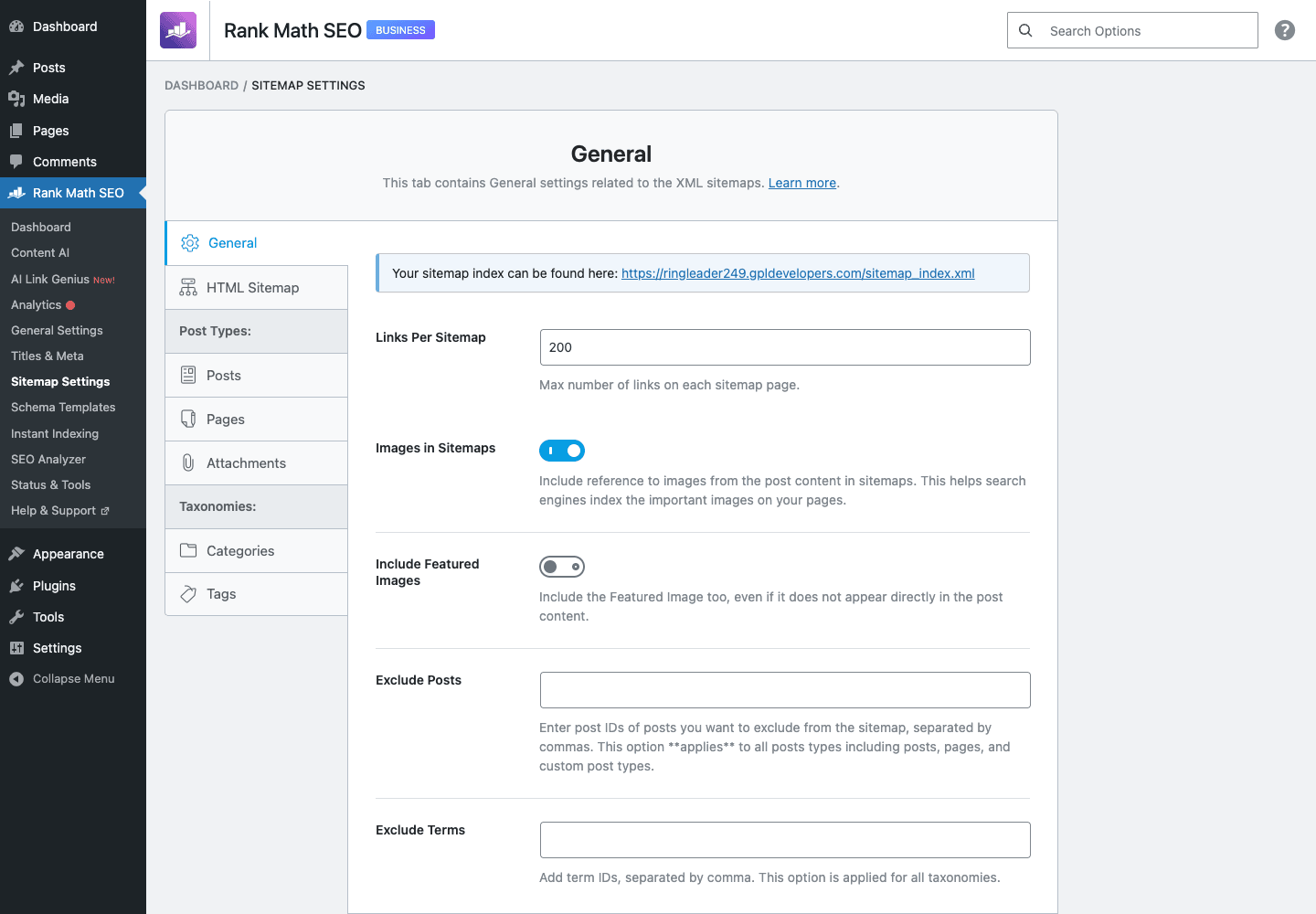Open the Tags taxonomy tab
1316x914 pixels.
(x=257, y=594)
